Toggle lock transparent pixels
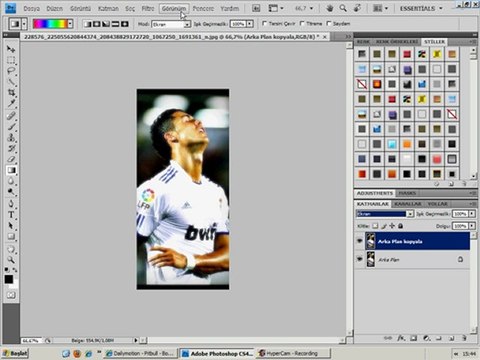 (375, 226)
